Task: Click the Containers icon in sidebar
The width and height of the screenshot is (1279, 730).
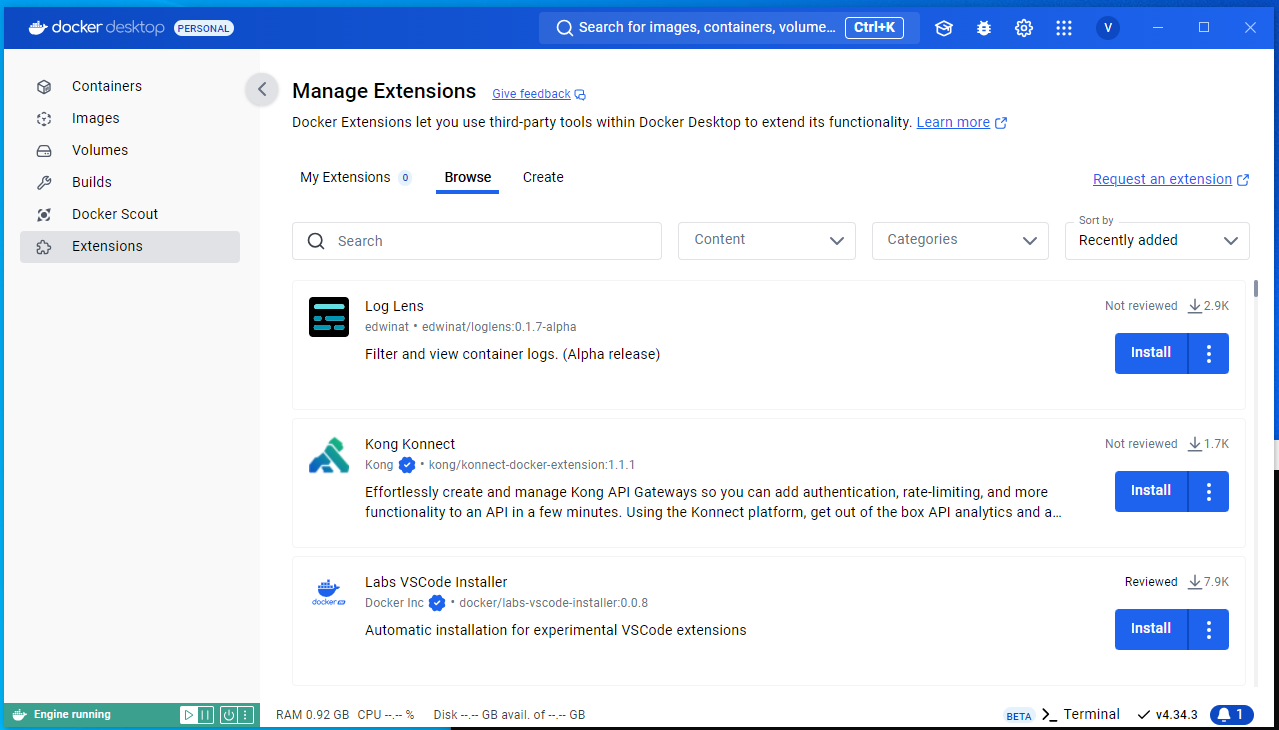Action: [44, 87]
